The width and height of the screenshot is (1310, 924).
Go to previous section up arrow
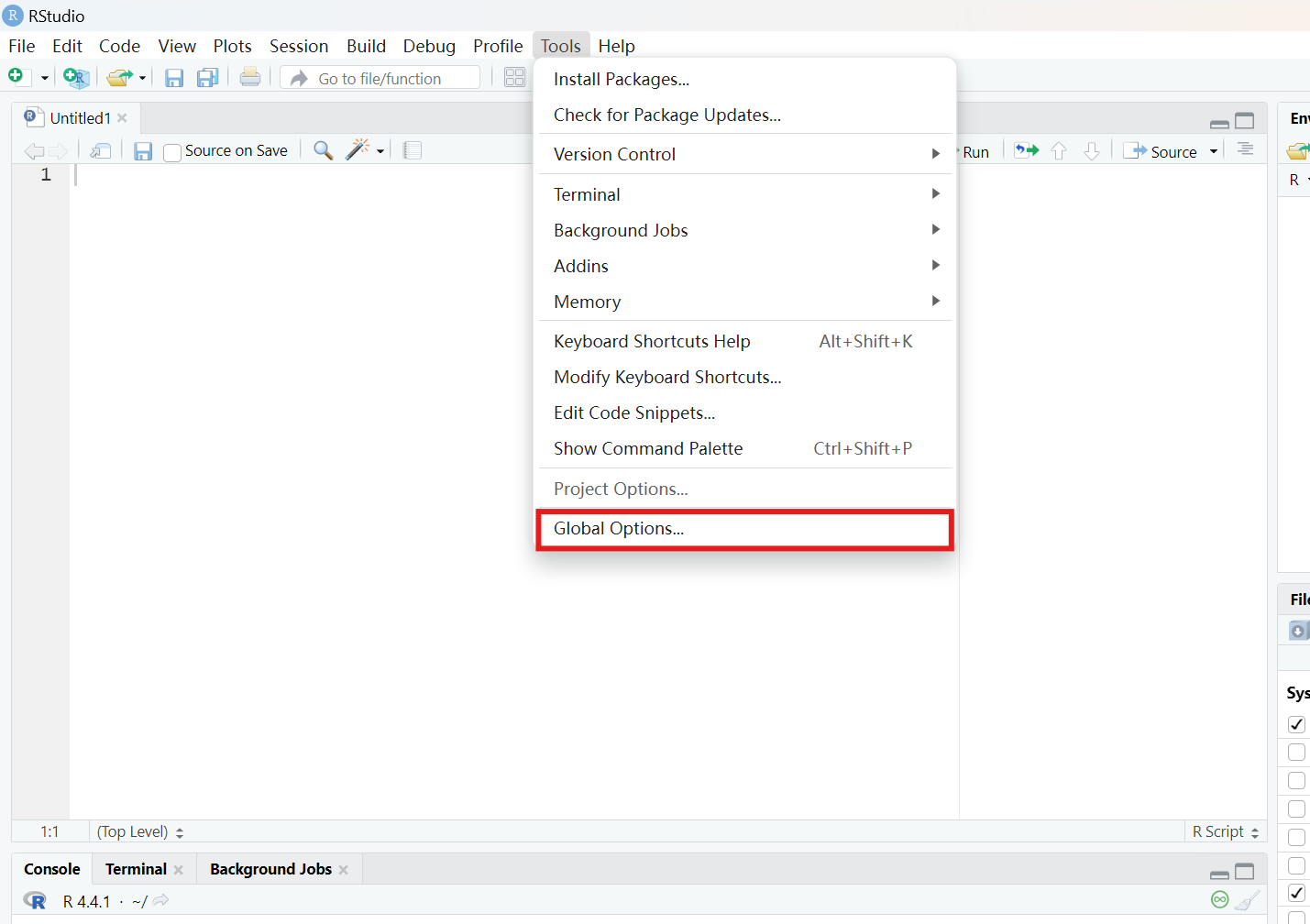pyautogui.click(x=1059, y=151)
